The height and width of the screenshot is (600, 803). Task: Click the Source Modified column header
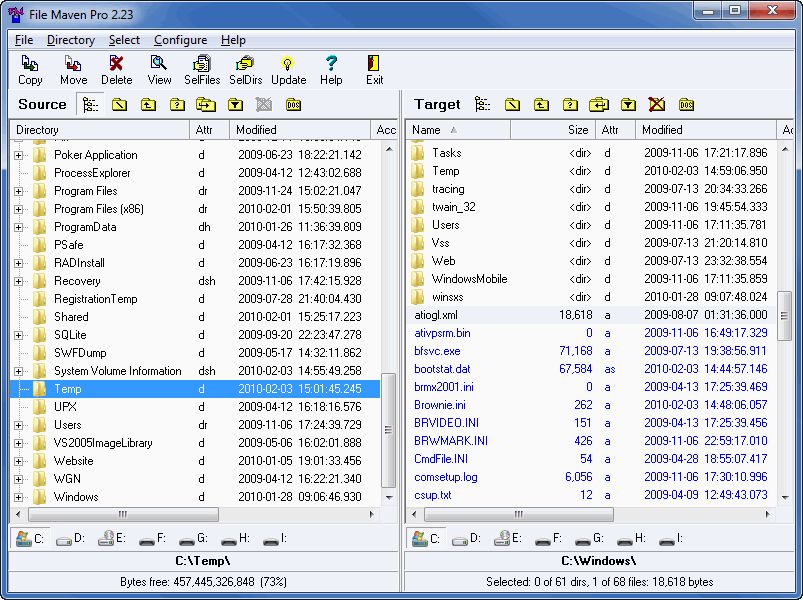pyautogui.click(x=300, y=130)
